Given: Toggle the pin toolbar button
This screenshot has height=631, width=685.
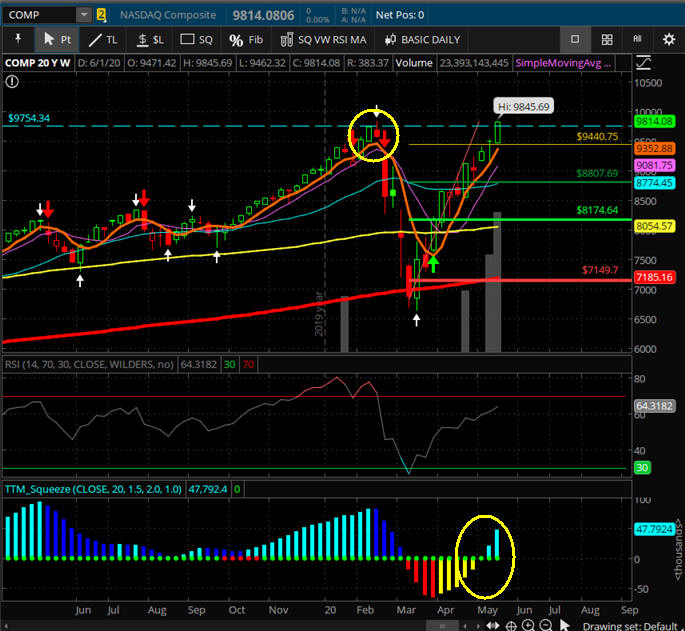Looking at the screenshot, I should 17,40.
